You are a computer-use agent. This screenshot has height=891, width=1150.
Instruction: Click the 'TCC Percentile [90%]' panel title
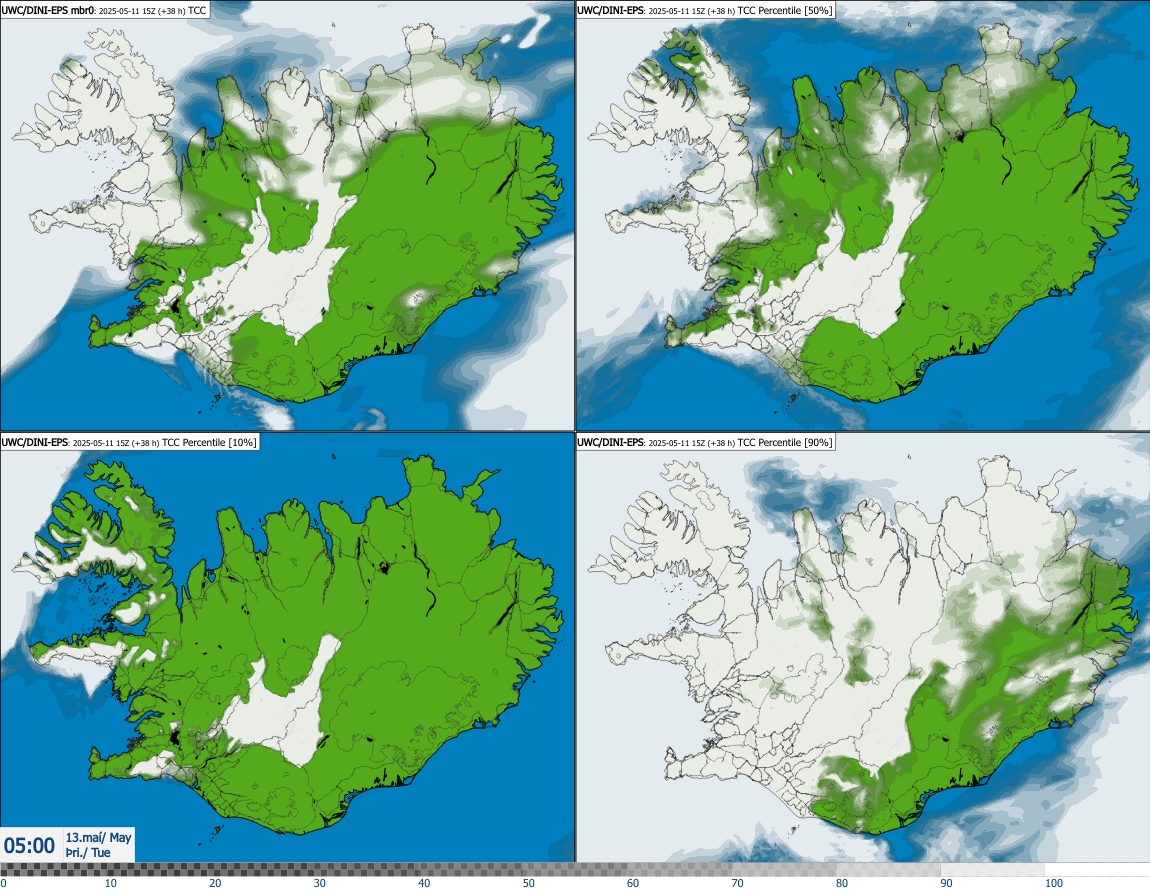(705, 442)
